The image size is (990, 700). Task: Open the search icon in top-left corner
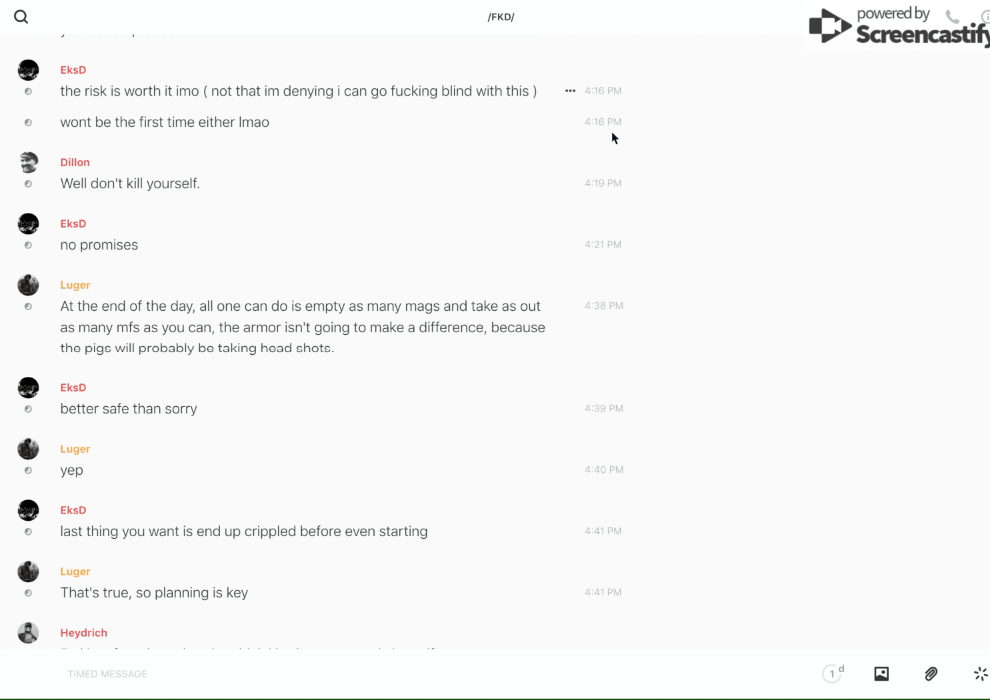[21, 17]
